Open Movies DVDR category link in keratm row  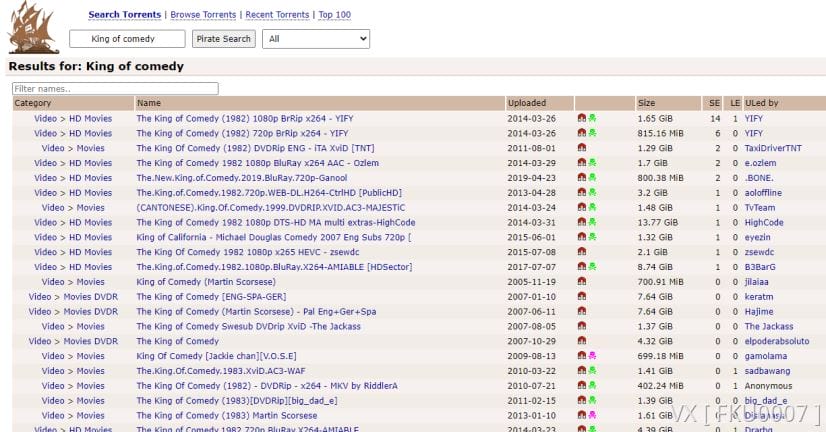point(91,297)
